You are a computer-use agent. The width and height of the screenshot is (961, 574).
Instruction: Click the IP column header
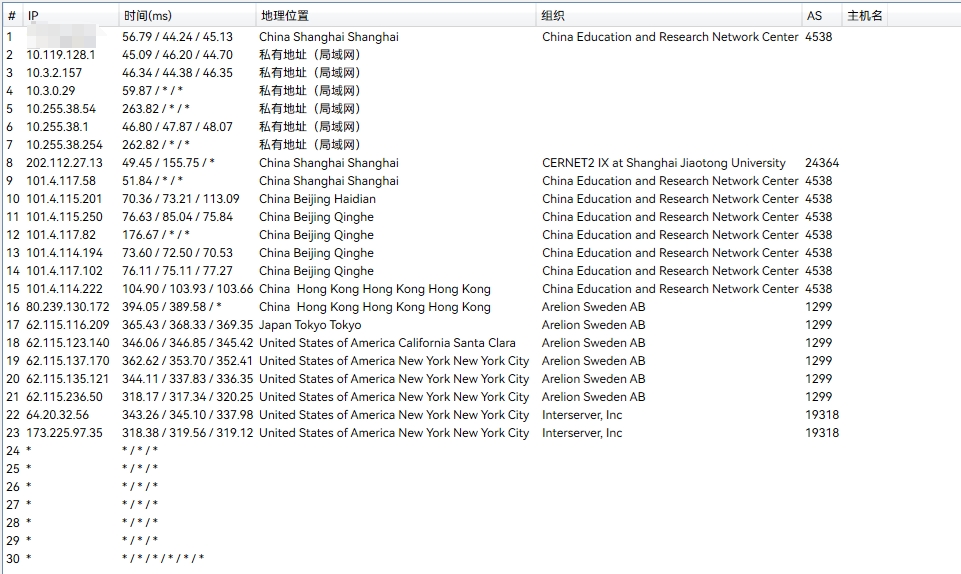[33, 16]
